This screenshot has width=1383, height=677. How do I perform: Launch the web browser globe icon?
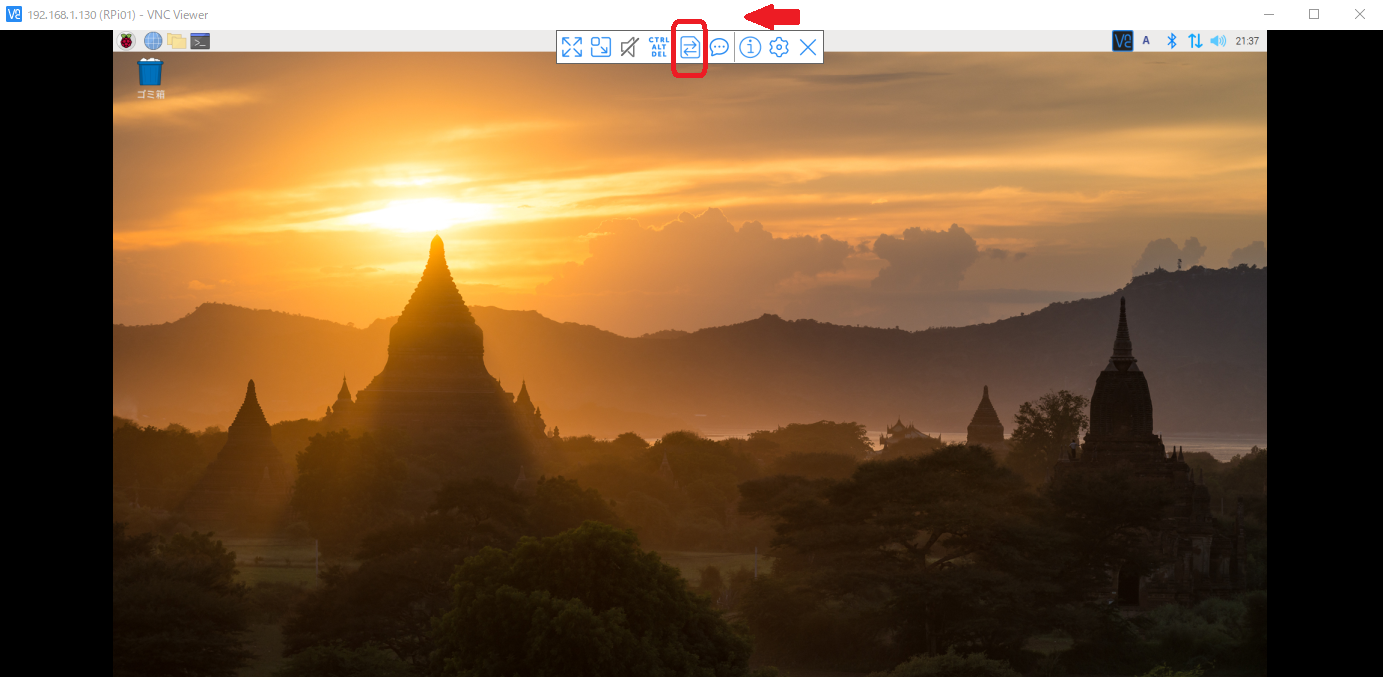click(153, 41)
